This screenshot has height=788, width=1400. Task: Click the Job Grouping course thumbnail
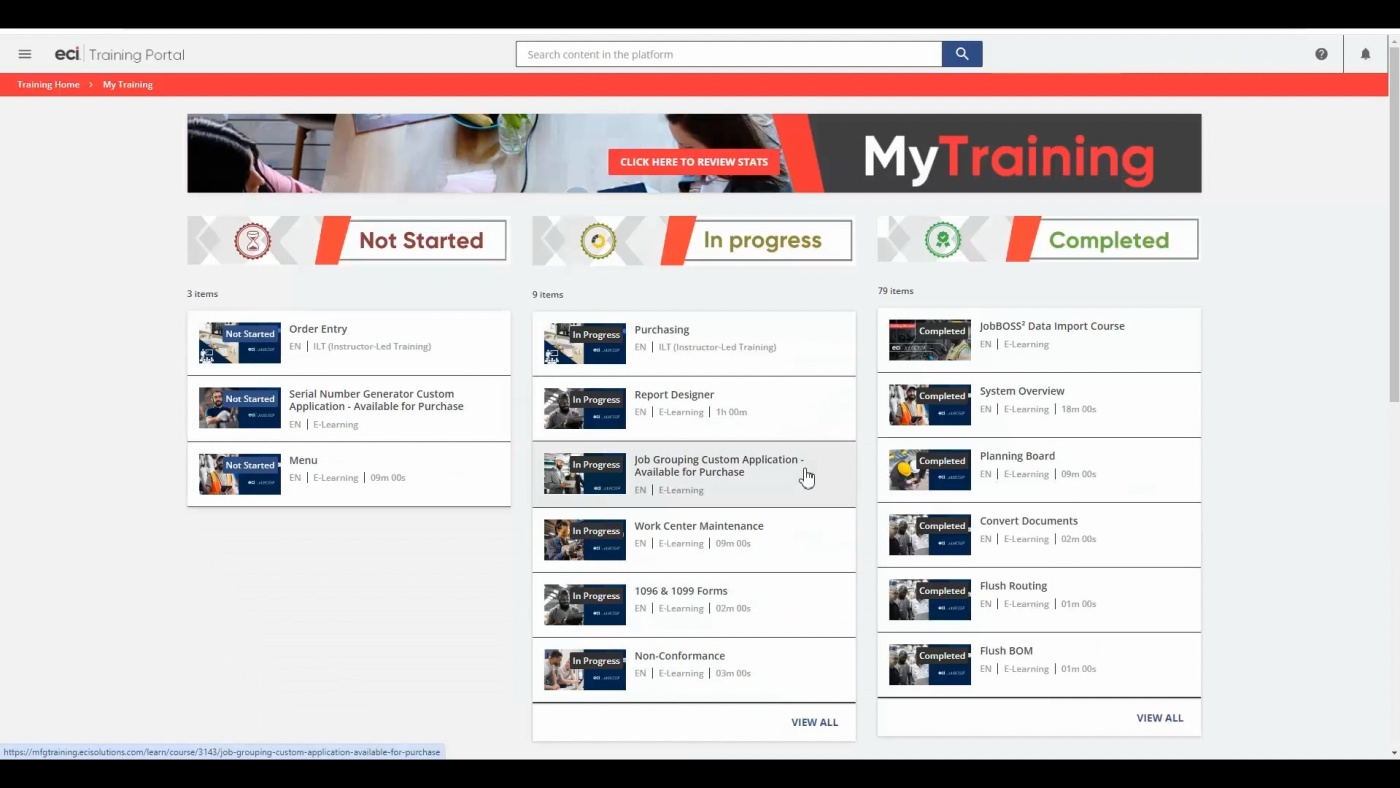click(585, 474)
